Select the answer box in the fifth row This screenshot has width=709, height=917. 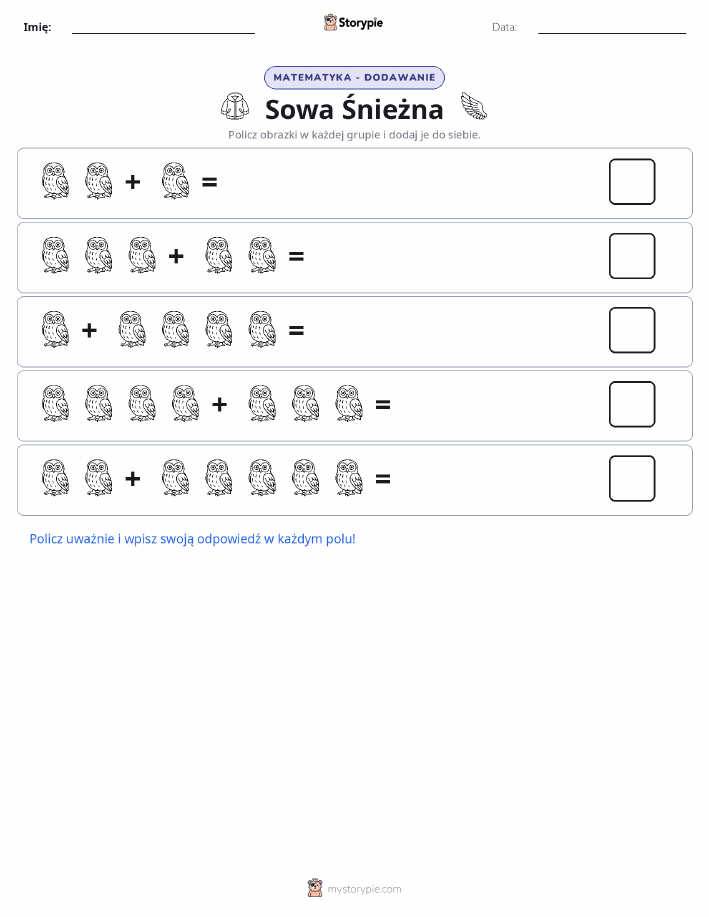[x=632, y=478]
